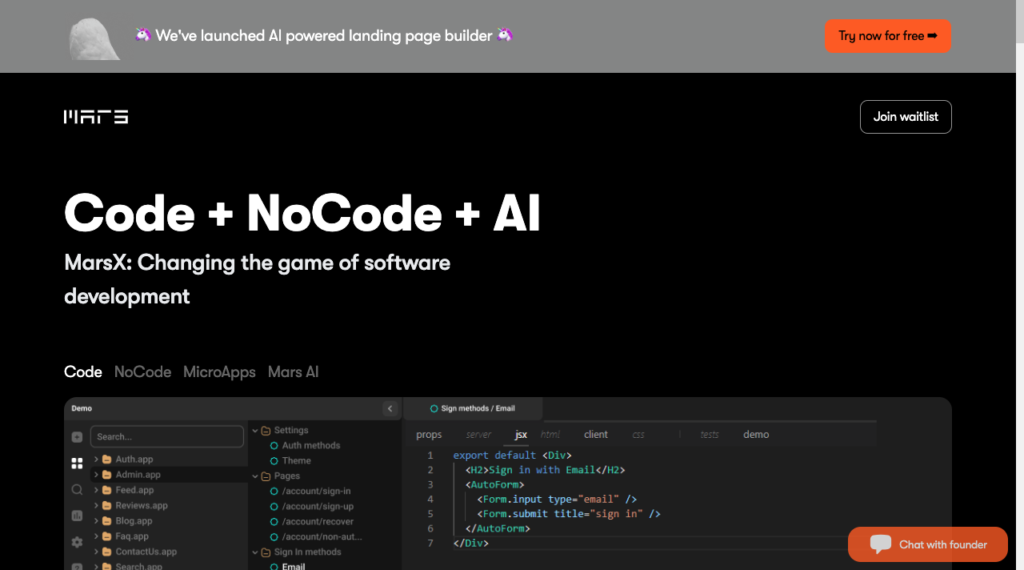Click the circle icon beside Auth methods

pyautogui.click(x=274, y=445)
